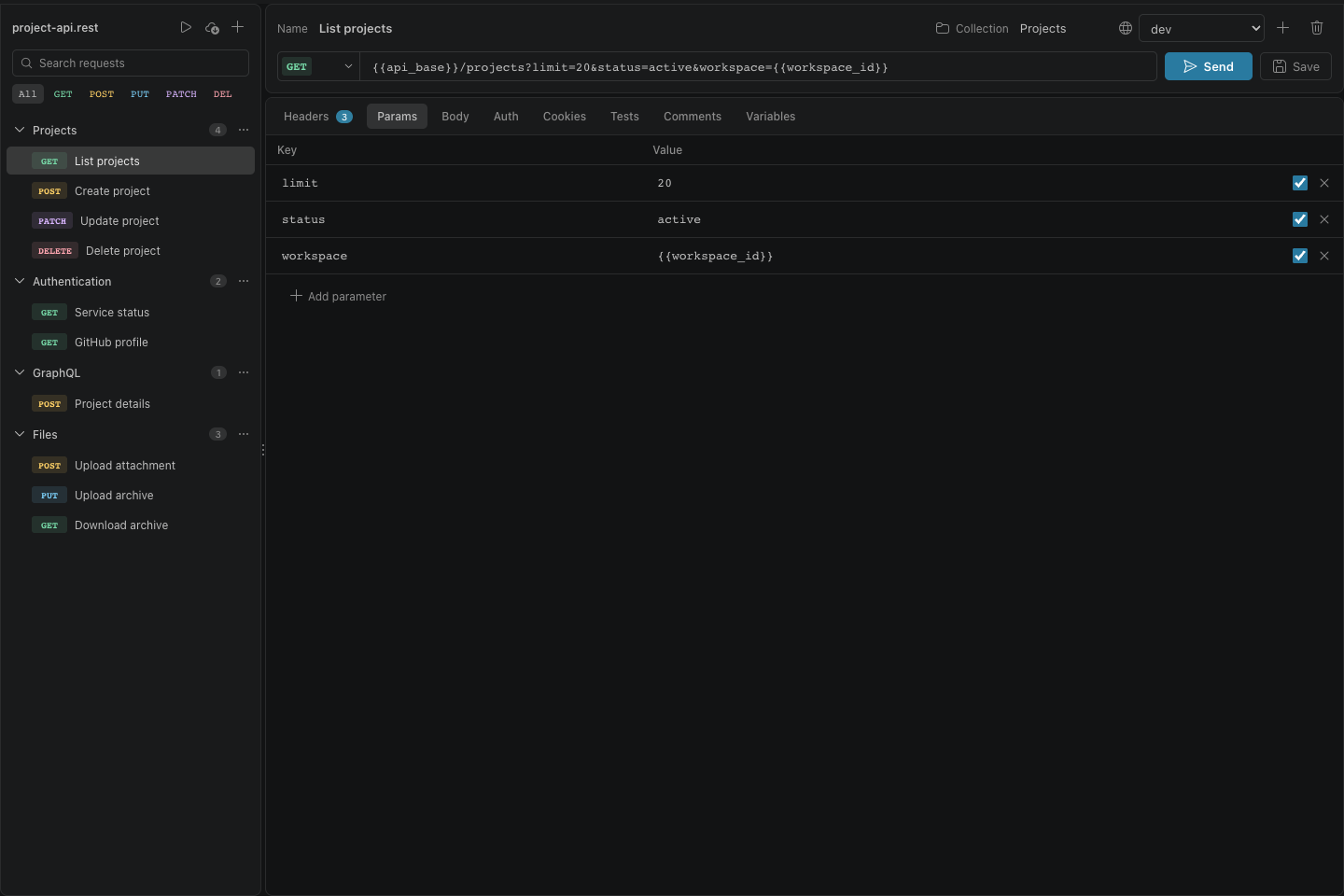Add new request with sidebar plus icon

[x=238, y=27]
